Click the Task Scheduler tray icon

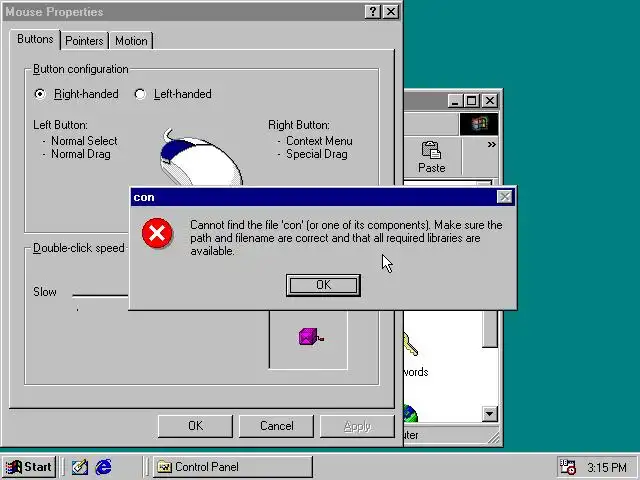click(567, 467)
